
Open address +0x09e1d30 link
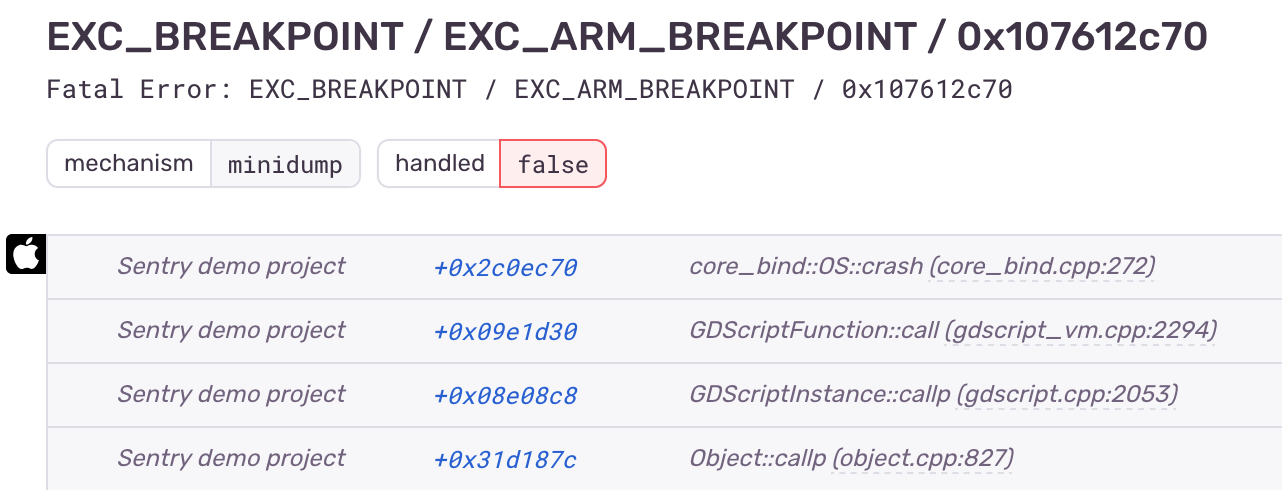coord(505,332)
